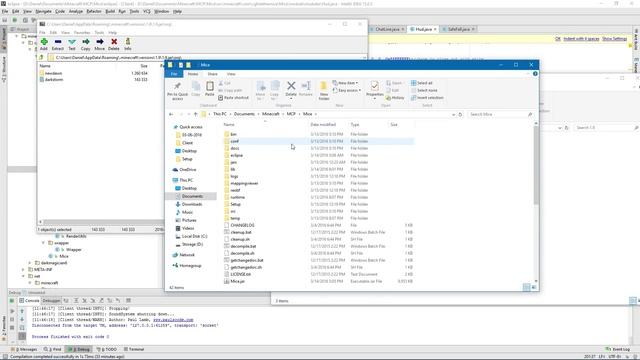Switch Explorer to large icons view
This screenshot has height=360, width=640.
coord(533,287)
